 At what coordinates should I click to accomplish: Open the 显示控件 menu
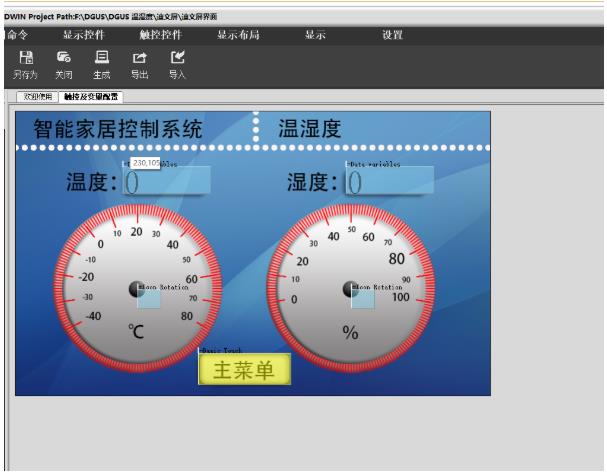pos(84,35)
